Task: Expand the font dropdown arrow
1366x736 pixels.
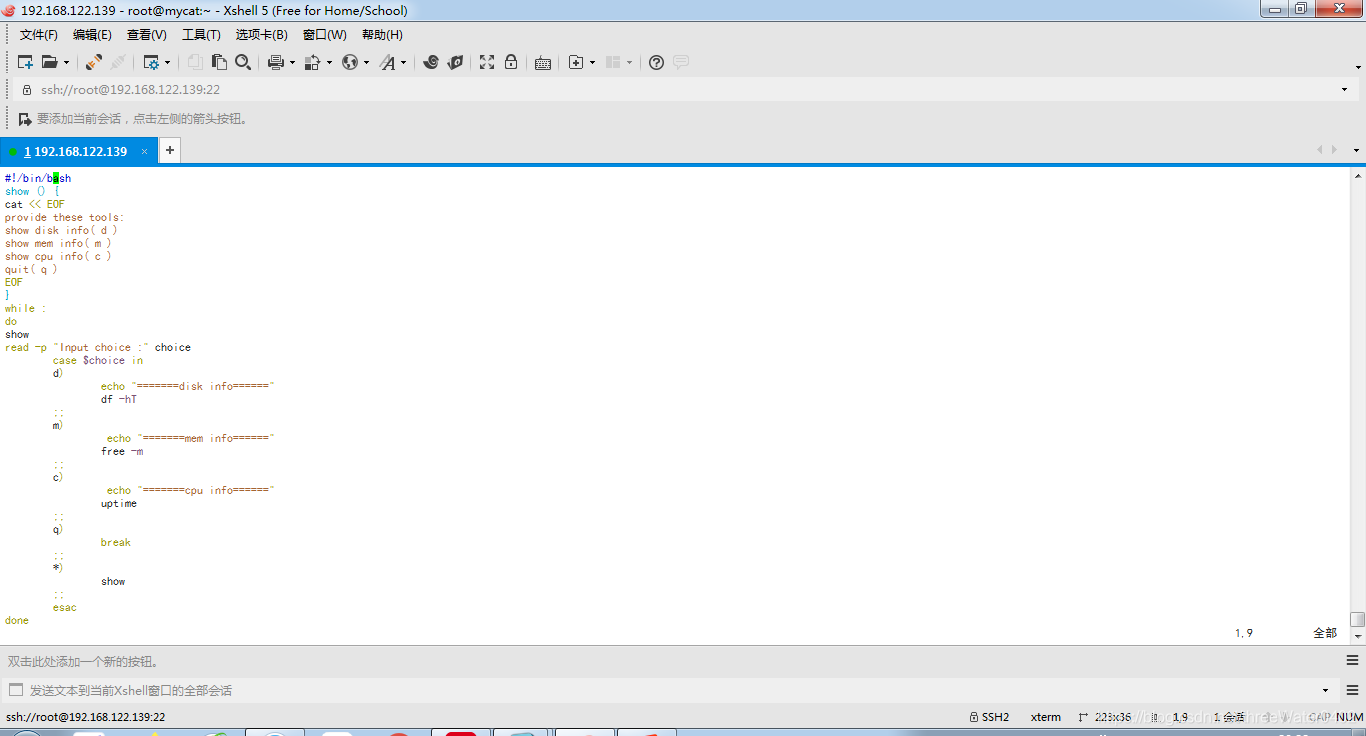Action: pyautogui.click(x=403, y=62)
